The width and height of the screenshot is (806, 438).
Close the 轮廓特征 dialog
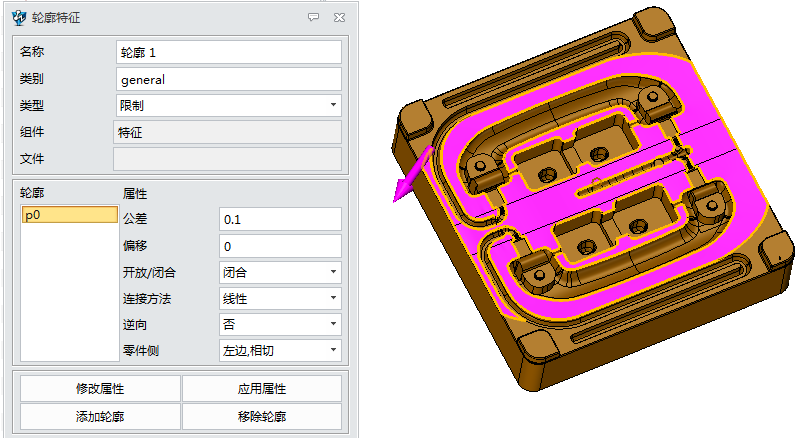click(x=340, y=17)
